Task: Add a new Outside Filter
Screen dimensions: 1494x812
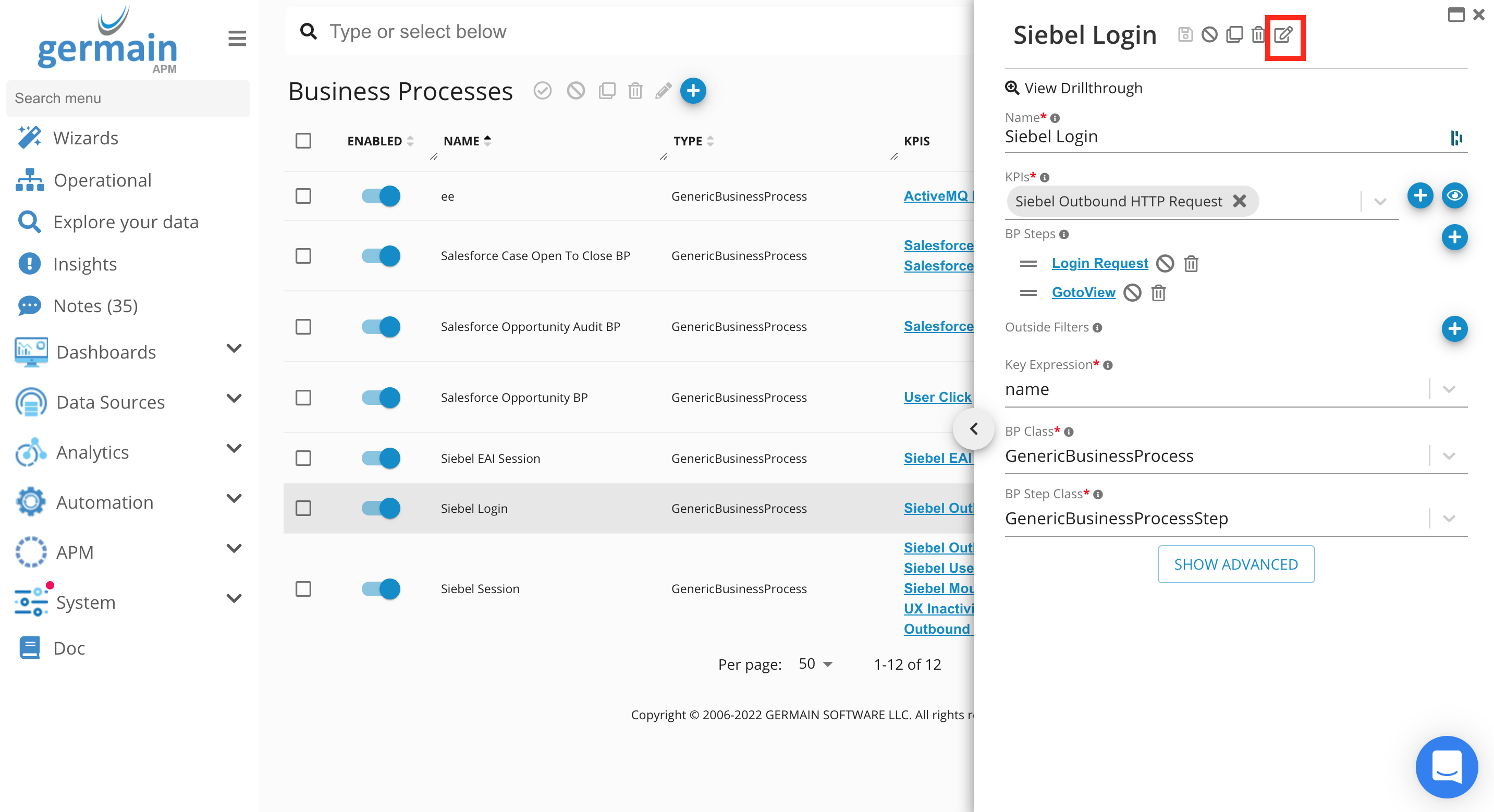Action: pyautogui.click(x=1454, y=329)
